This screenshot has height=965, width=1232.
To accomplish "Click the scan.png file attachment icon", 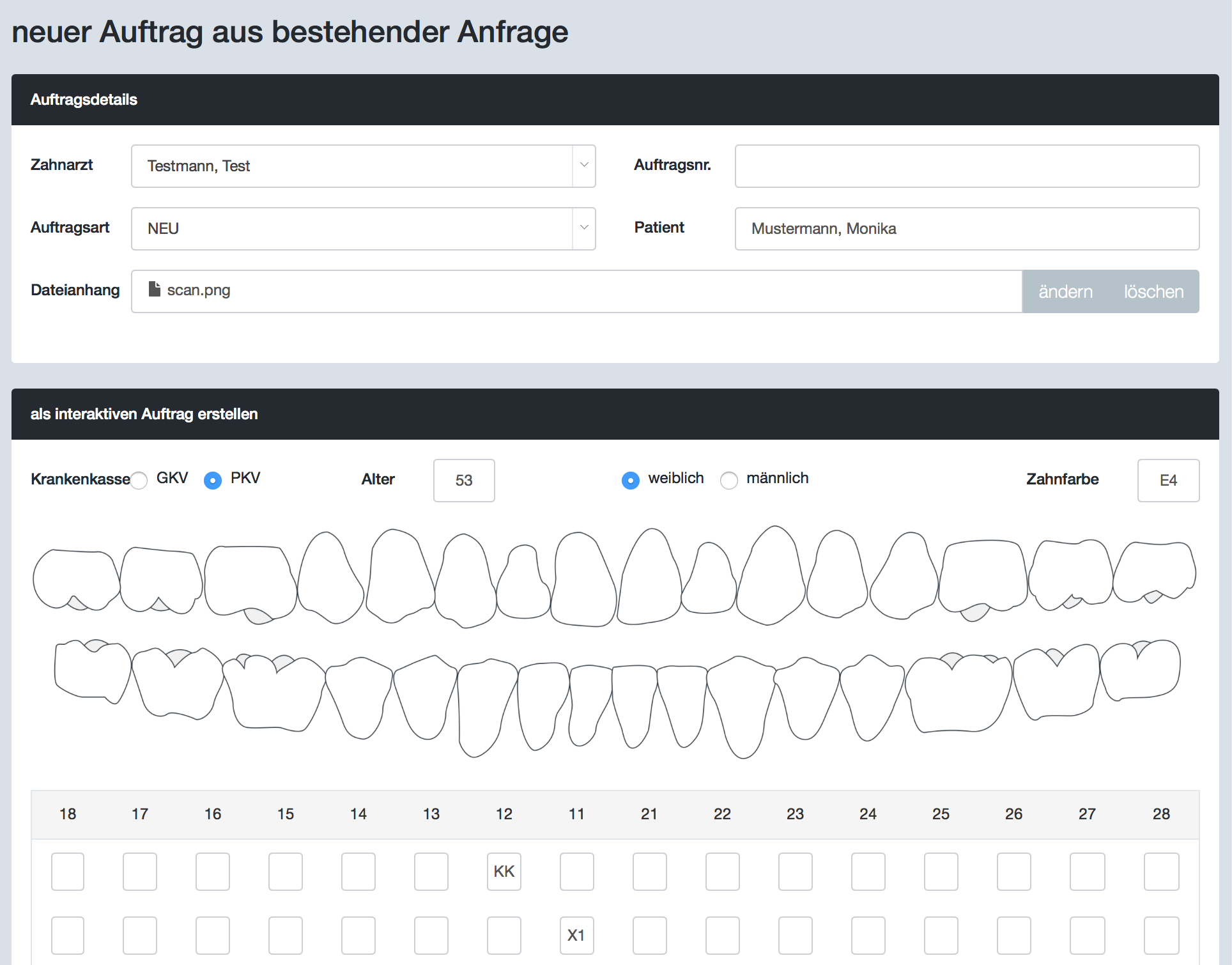I will pyautogui.click(x=154, y=289).
